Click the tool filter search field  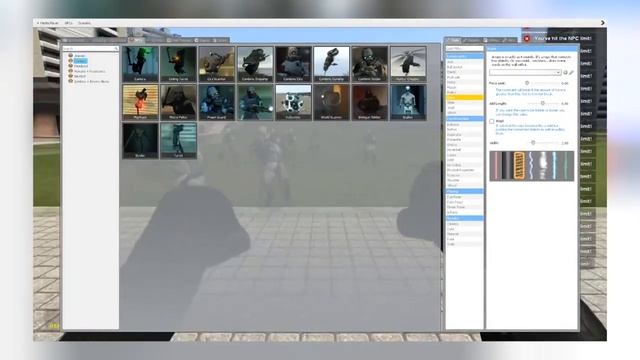pos(464,49)
